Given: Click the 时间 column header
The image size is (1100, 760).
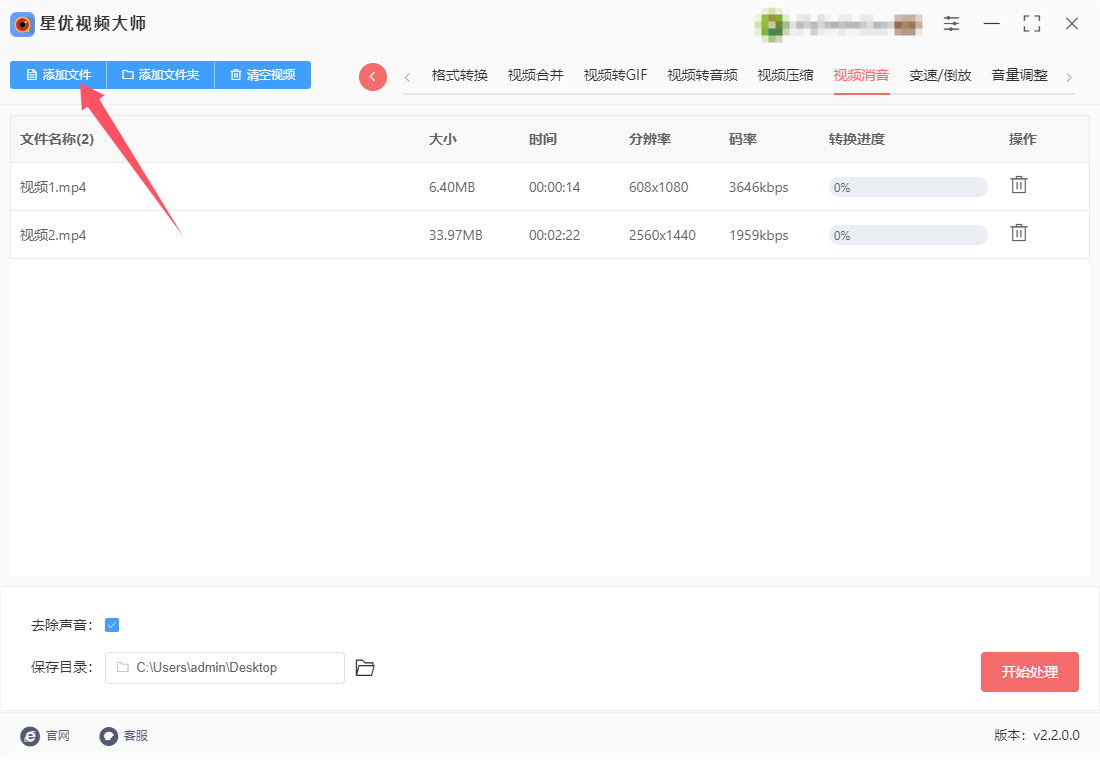Looking at the screenshot, I should point(543,139).
